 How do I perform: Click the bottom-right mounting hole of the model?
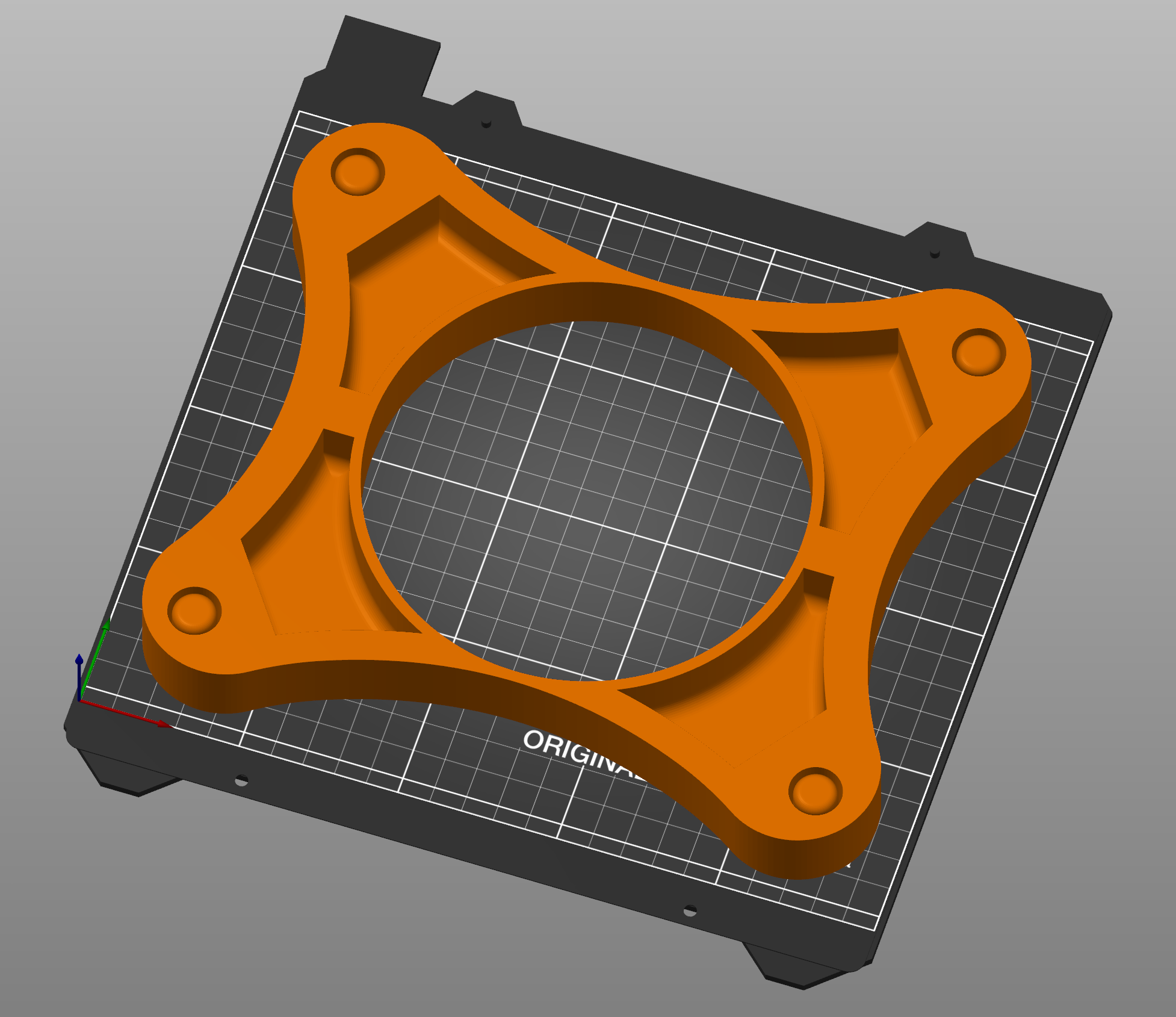pyautogui.click(x=815, y=791)
